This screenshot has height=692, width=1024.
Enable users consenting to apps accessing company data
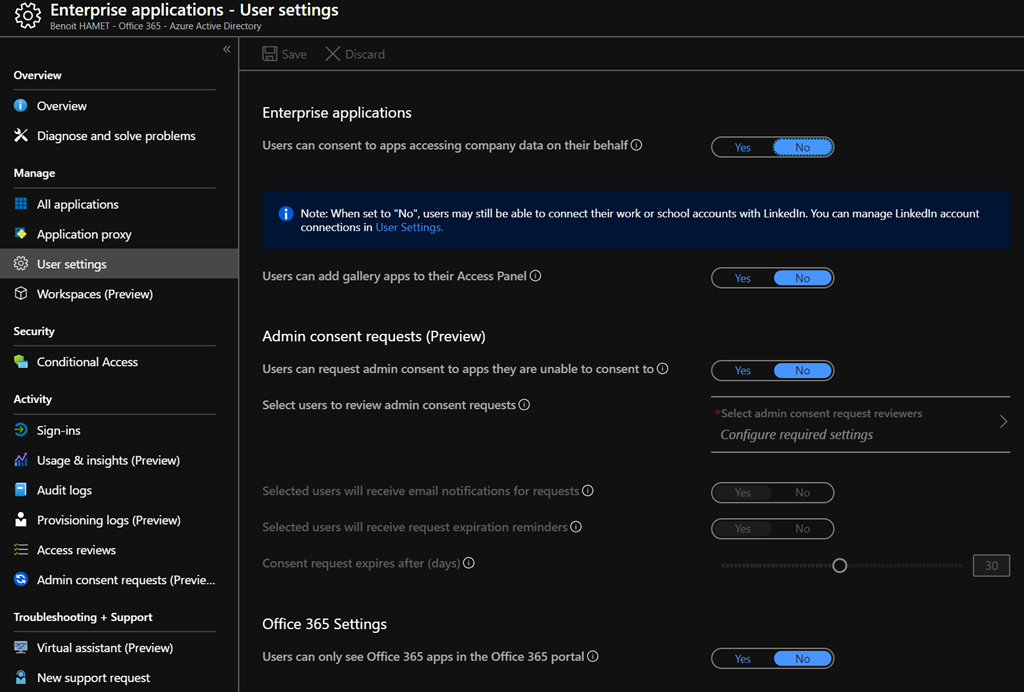742,146
